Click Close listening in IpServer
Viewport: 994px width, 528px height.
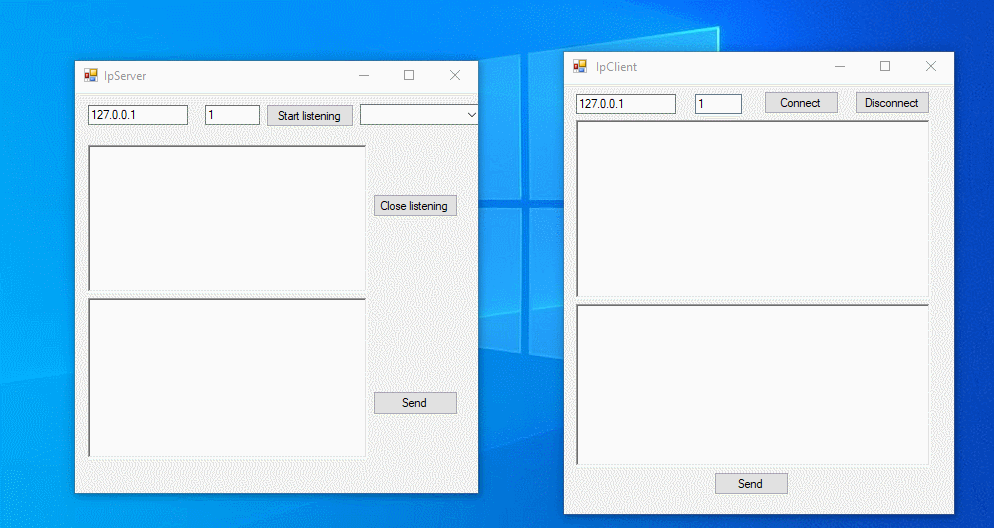click(x=415, y=206)
